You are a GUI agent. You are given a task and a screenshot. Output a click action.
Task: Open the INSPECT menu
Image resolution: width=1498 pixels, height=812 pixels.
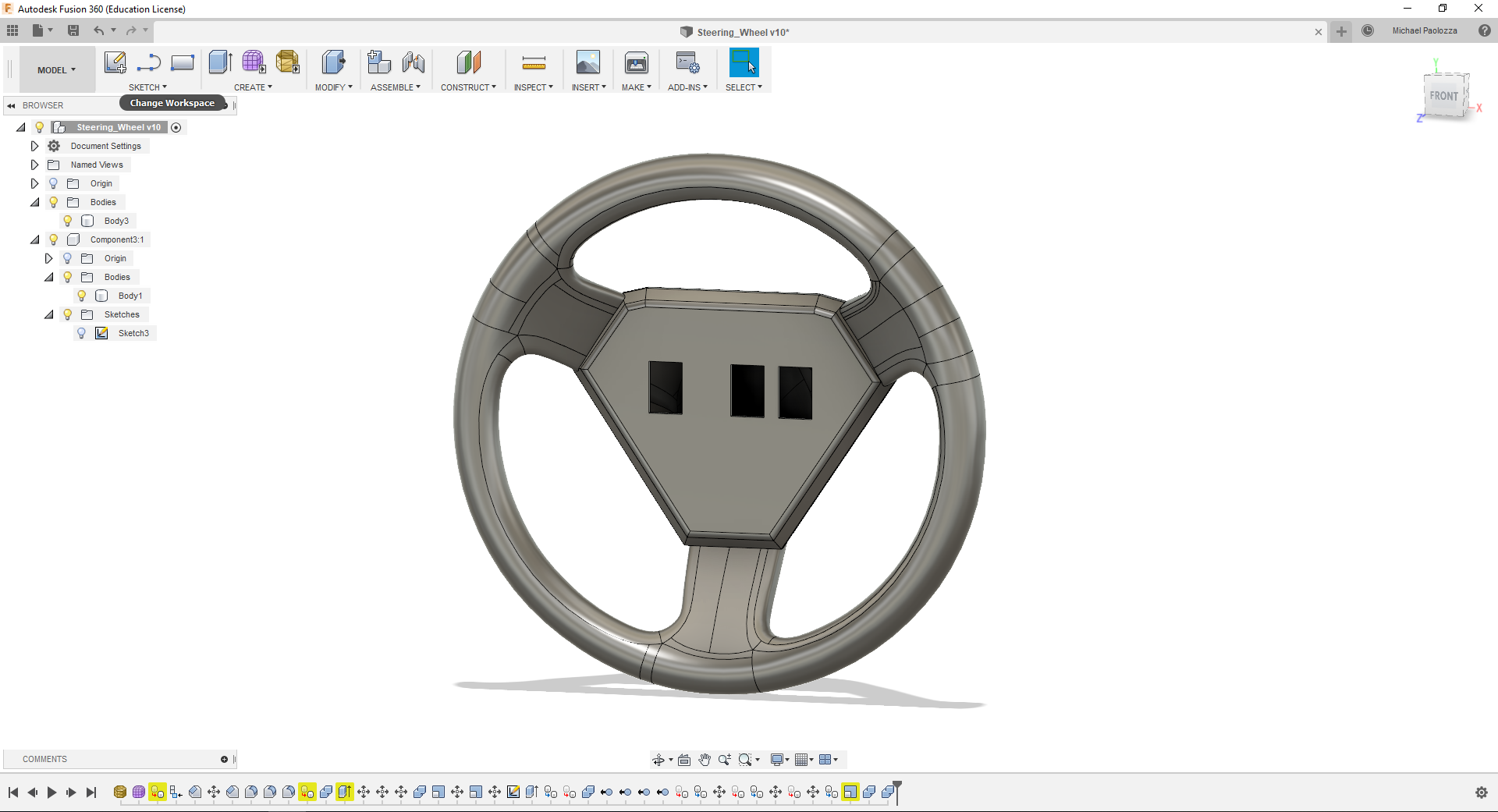533,87
